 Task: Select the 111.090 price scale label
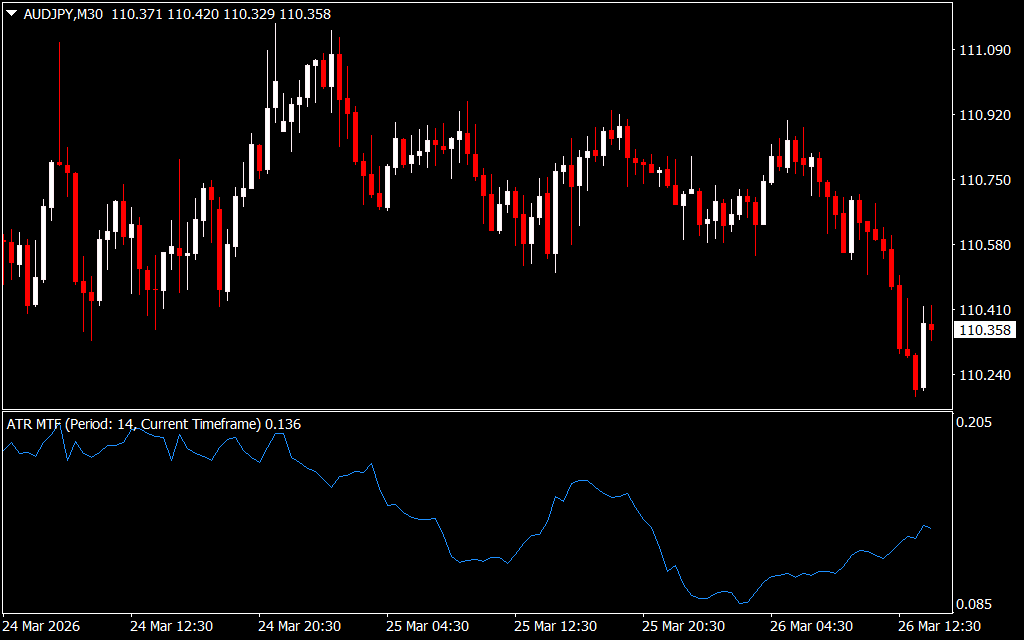tap(985, 51)
